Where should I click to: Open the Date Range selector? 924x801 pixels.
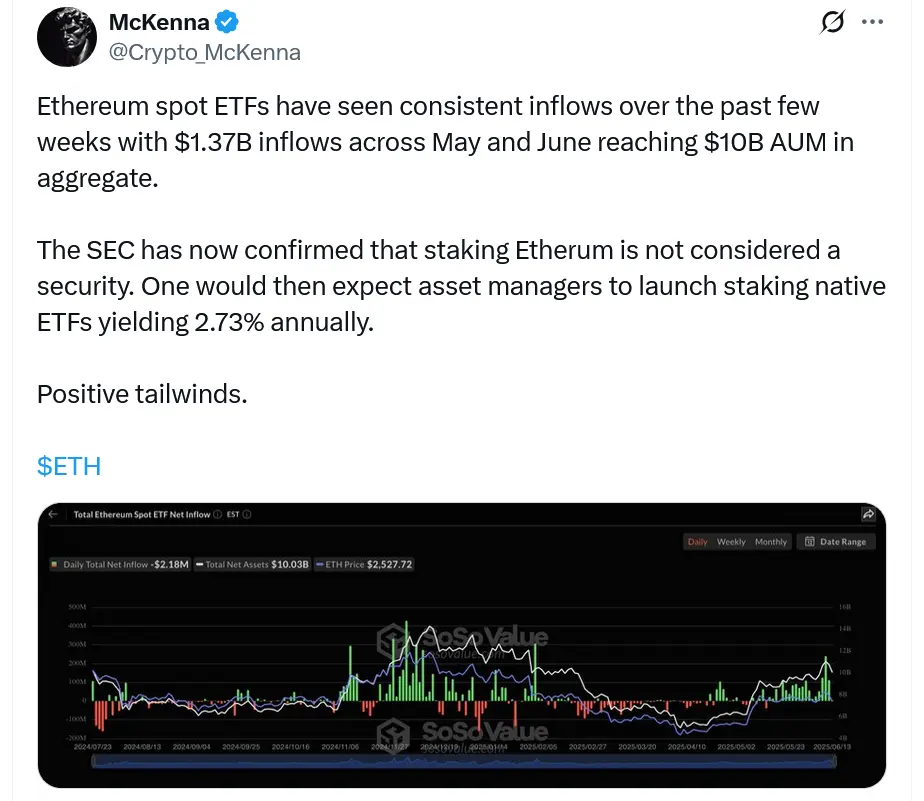(842, 541)
